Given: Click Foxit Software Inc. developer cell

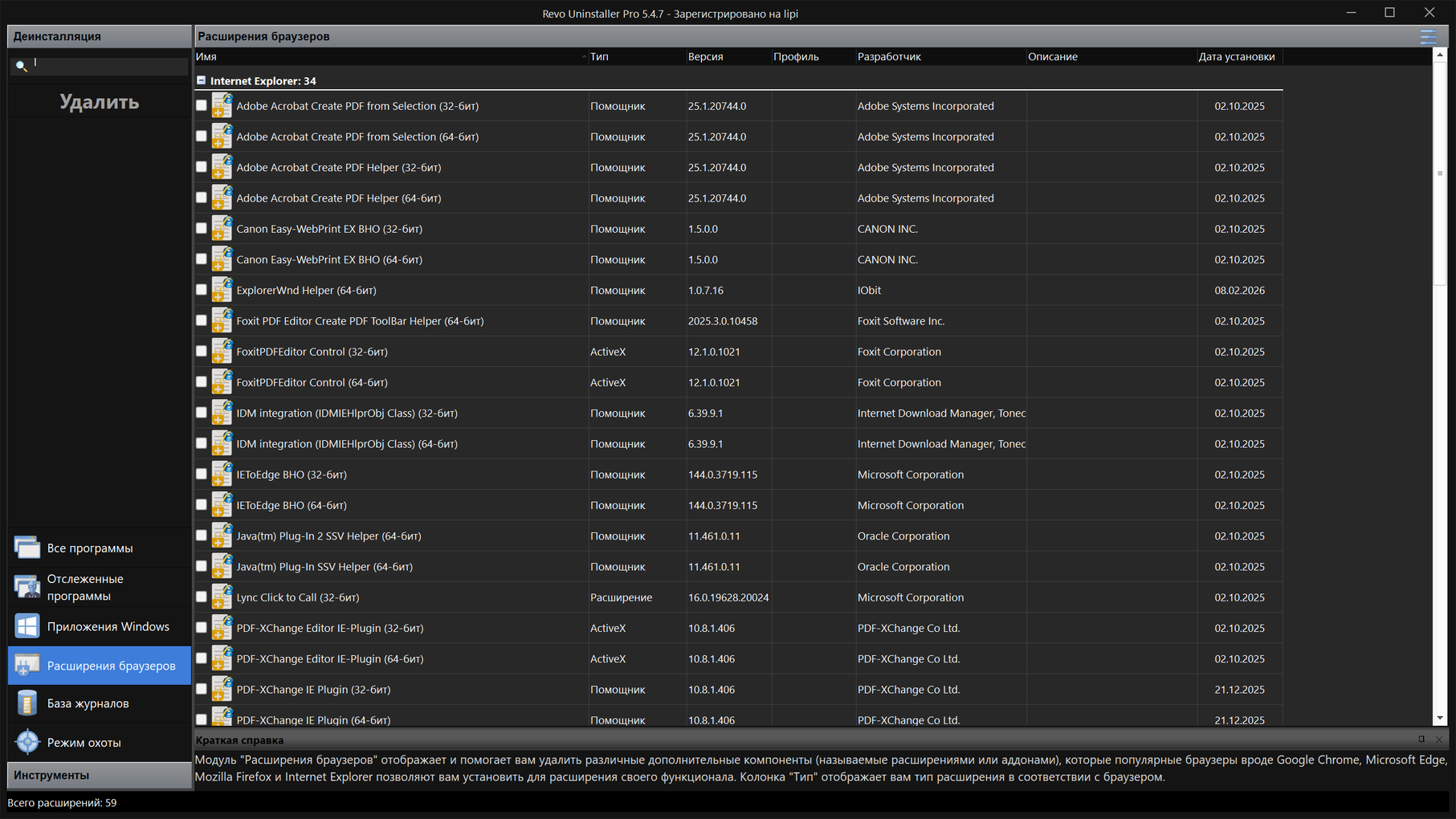Looking at the screenshot, I should click(901, 320).
